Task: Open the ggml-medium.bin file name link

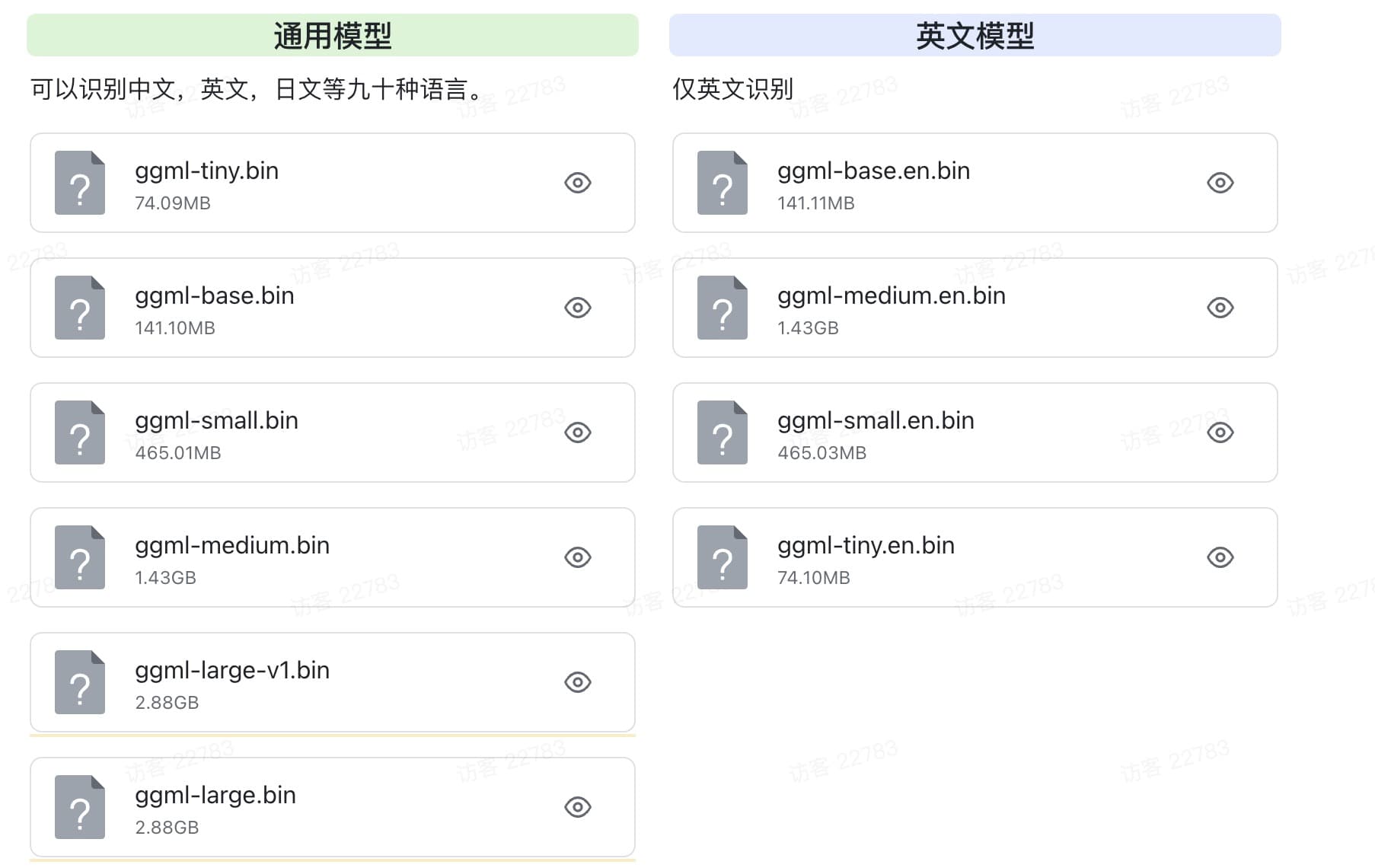Action: (x=232, y=545)
